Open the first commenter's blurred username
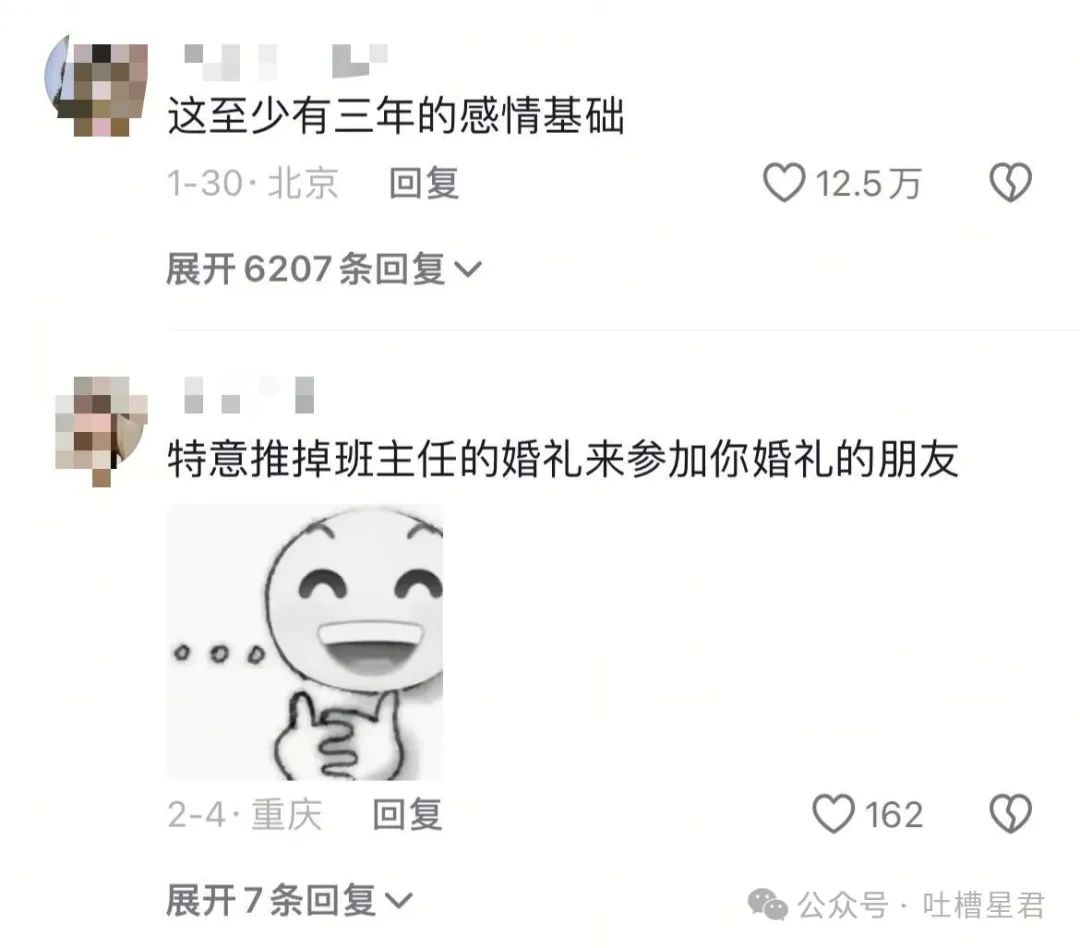The width and height of the screenshot is (1080, 948). pyautogui.click(x=286, y=61)
